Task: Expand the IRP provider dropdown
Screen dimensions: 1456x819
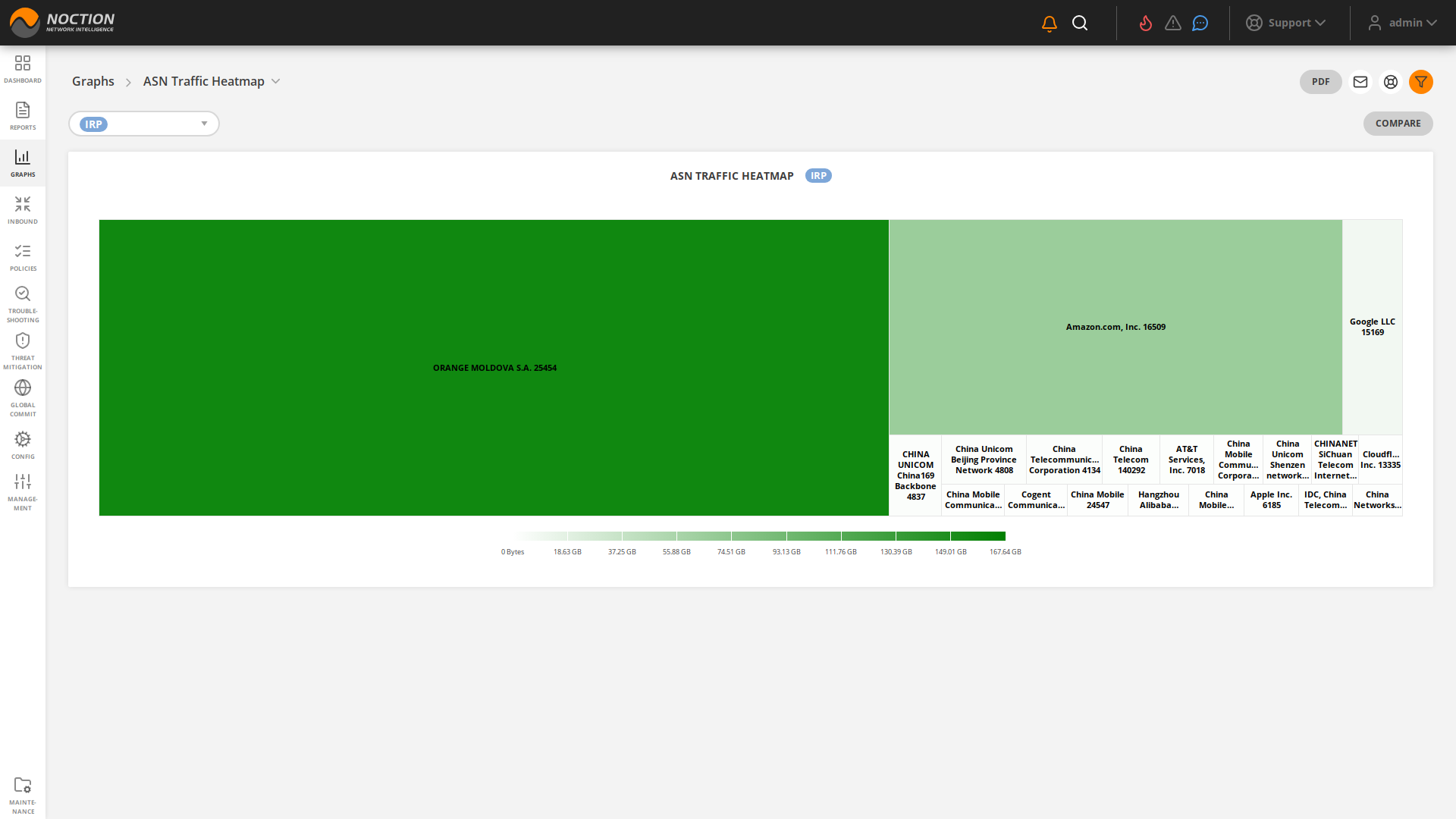Action: click(x=203, y=123)
